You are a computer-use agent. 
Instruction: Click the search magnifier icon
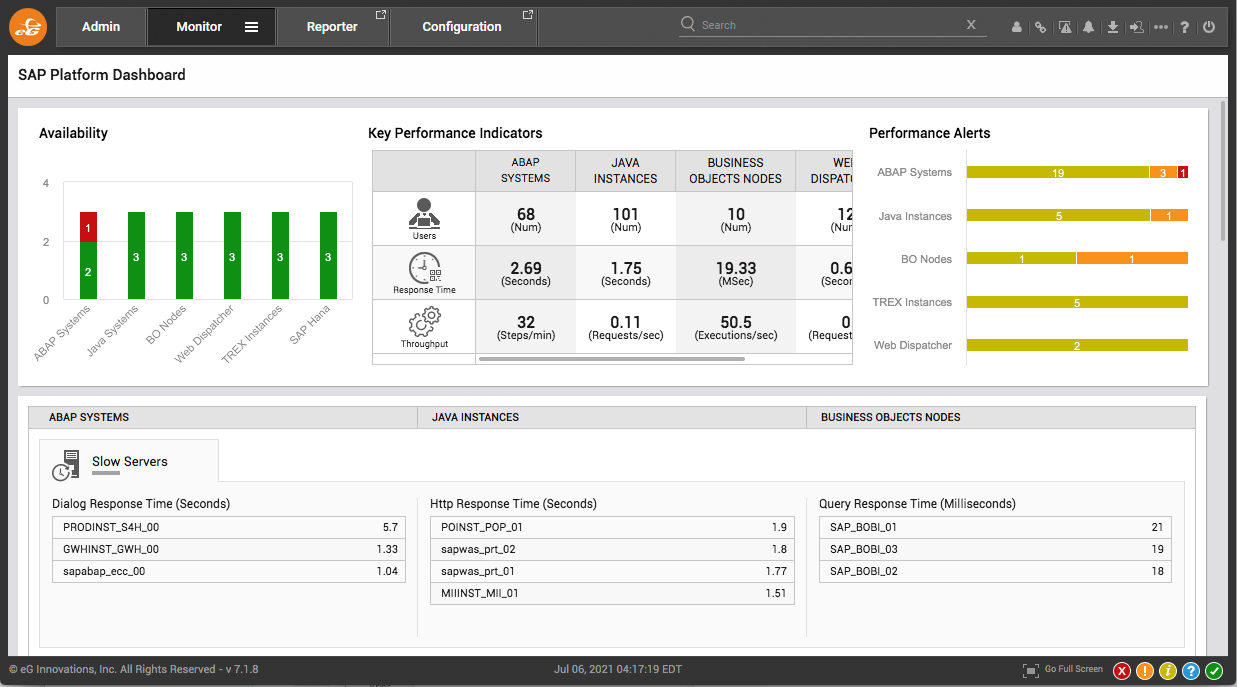click(x=688, y=23)
